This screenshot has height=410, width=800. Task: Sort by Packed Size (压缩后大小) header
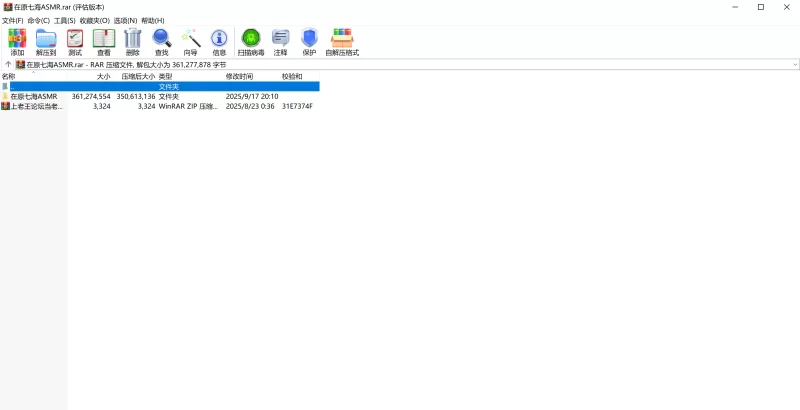click(135, 76)
